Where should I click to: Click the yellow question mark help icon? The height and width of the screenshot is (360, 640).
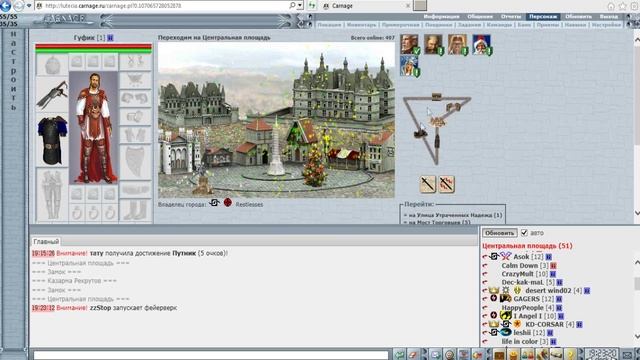[570, 355]
